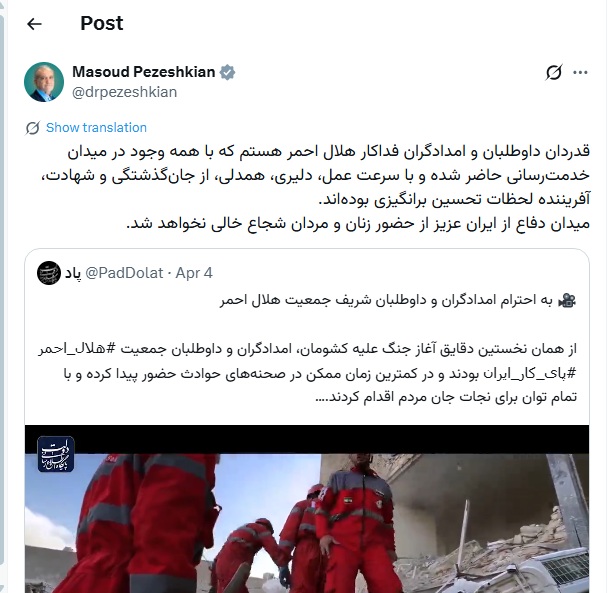Go back using the left arrow
The image size is (611, 593).
[x=34, y=24]
